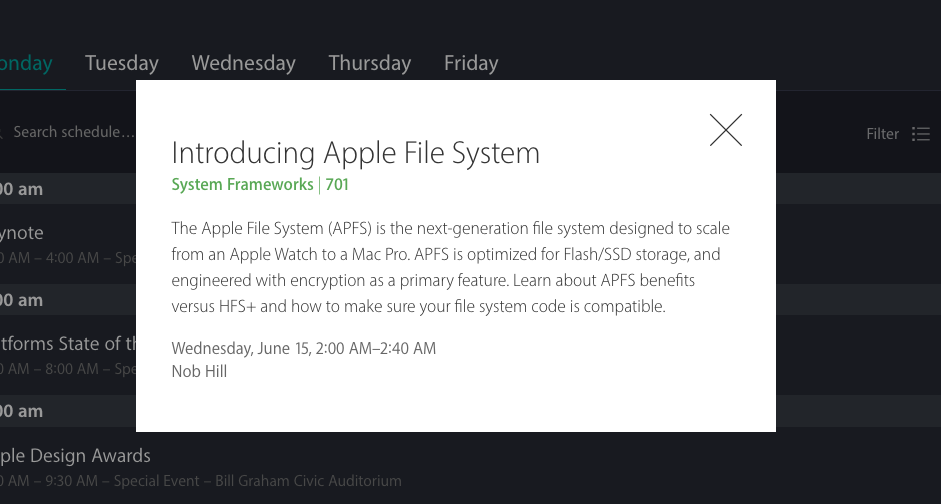Open the Filter label text
Screen dimensions: 941x504
[x=882, y=134]
